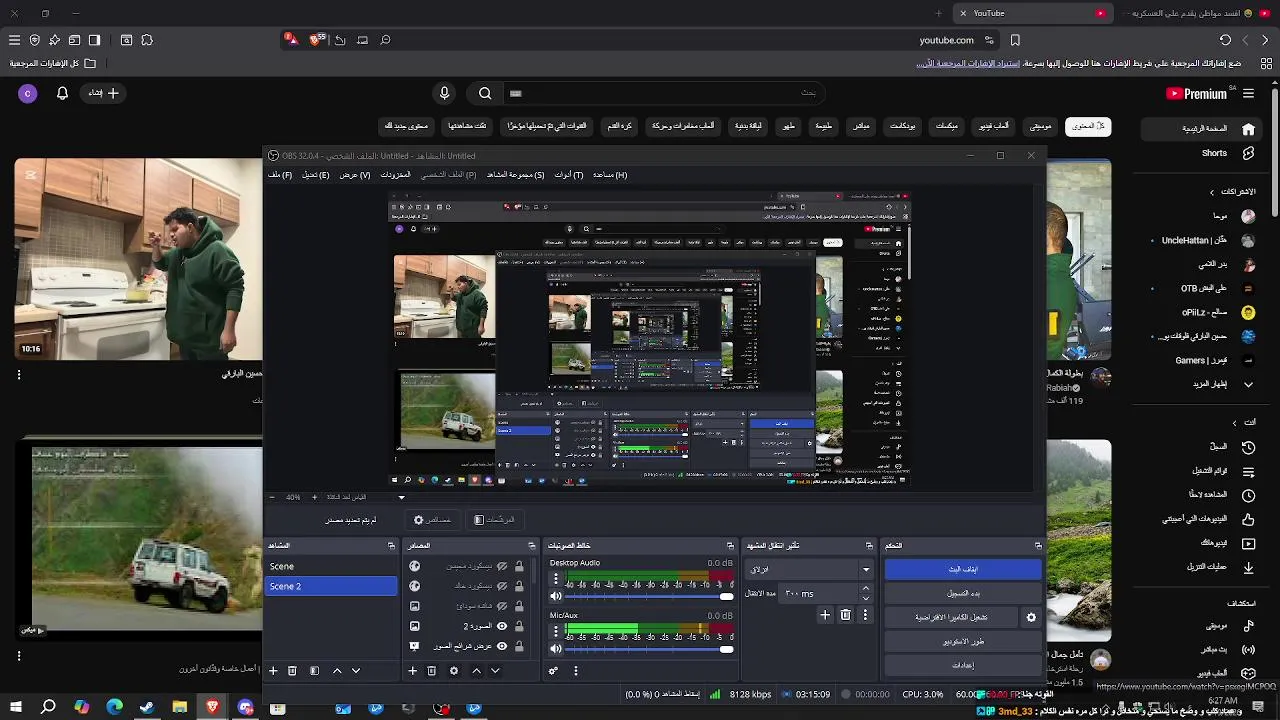
Task: Click the blue stop streaming button
Action: (963, 569)
